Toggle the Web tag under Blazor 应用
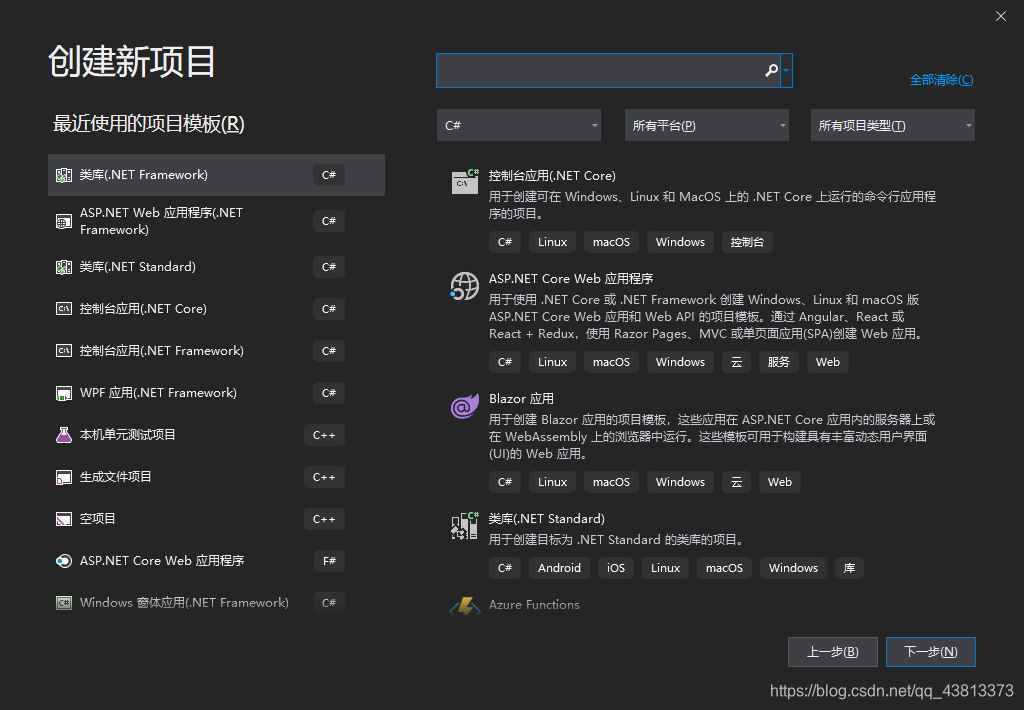 (779, 481)
